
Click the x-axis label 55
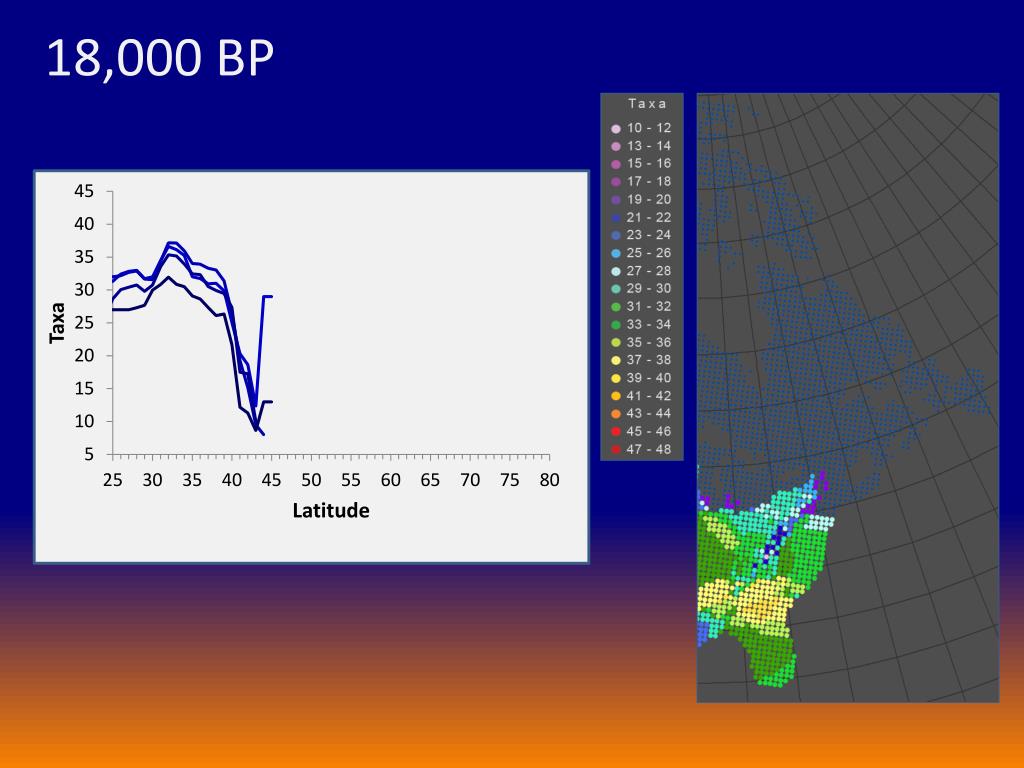click(x=351, y=480)
